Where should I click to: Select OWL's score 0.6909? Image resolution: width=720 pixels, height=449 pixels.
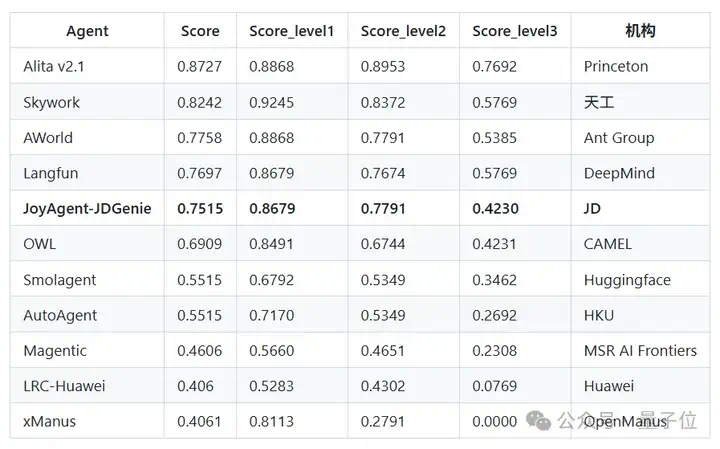[x=199, y=244]
